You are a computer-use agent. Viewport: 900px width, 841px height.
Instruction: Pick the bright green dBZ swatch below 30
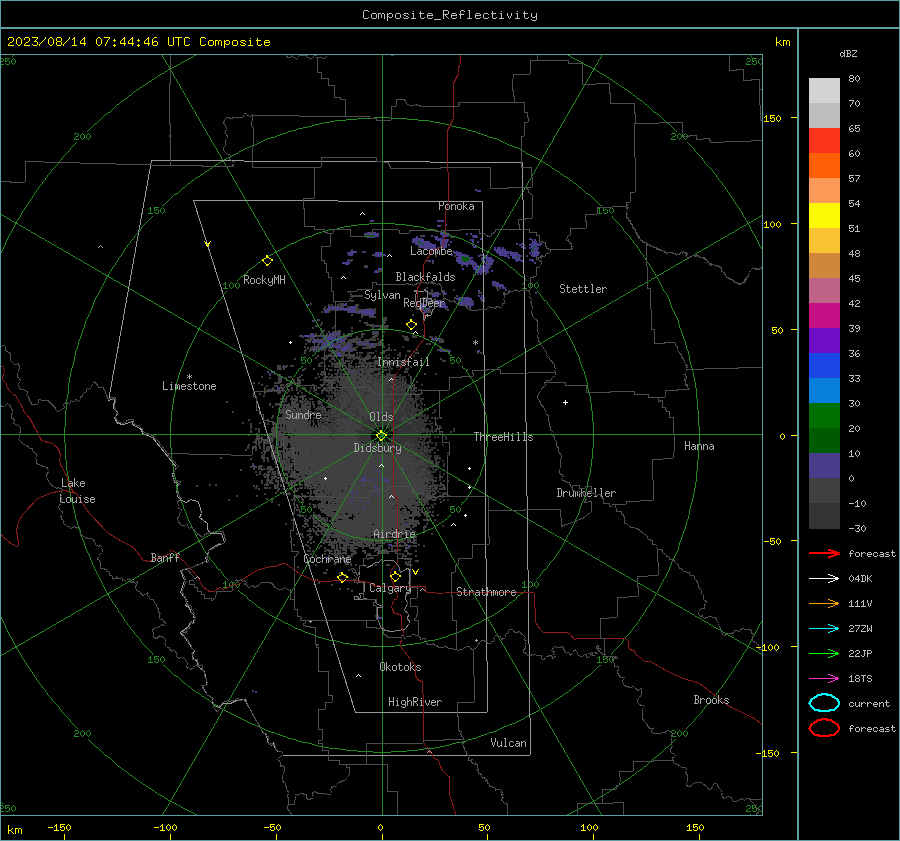tap(824, 416)
